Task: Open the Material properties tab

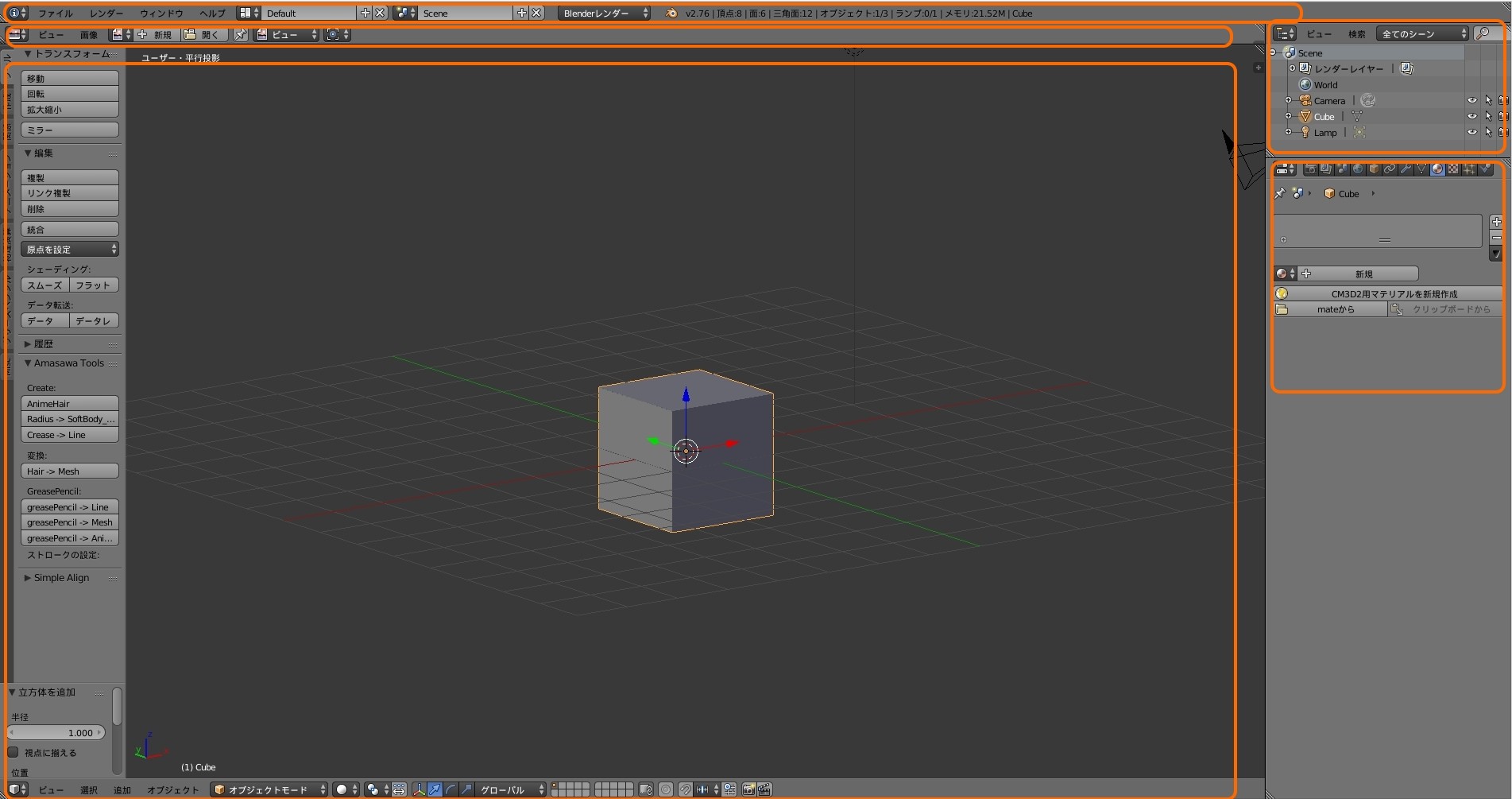Action: click(x=1437, y=169)
